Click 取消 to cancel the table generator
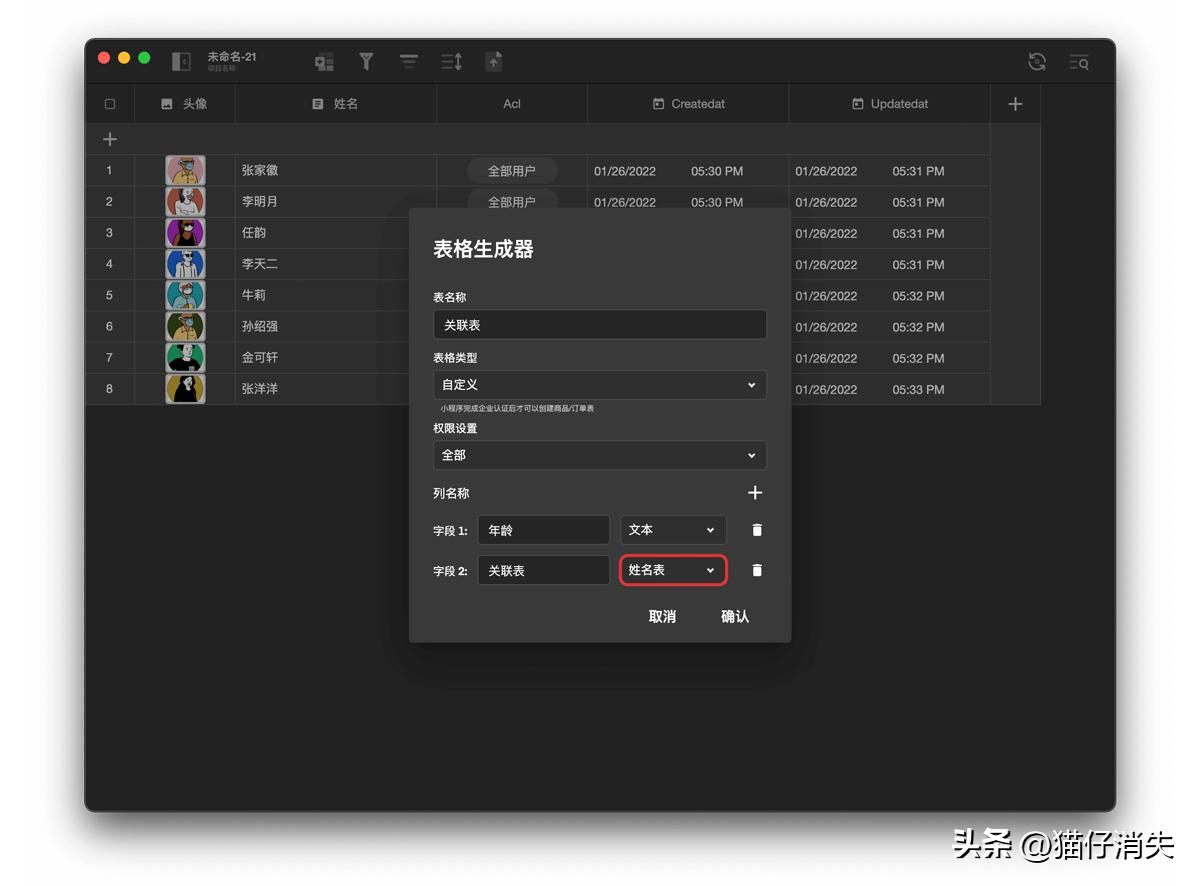This screenshot has width=1200, height=886. (x=662, y=617)
